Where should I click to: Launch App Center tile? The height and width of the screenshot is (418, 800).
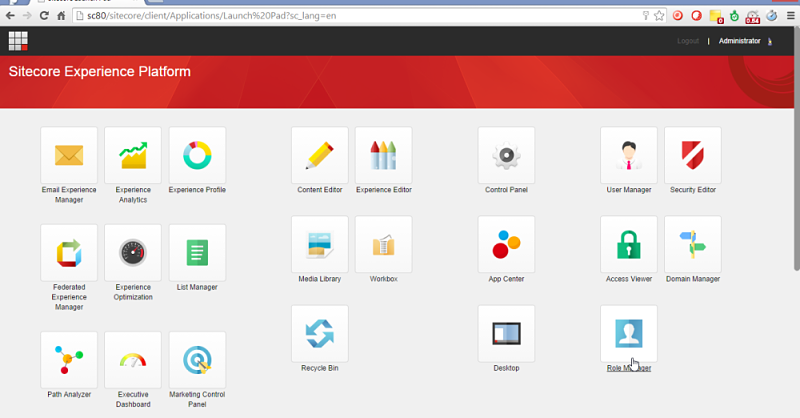point(506,244)
